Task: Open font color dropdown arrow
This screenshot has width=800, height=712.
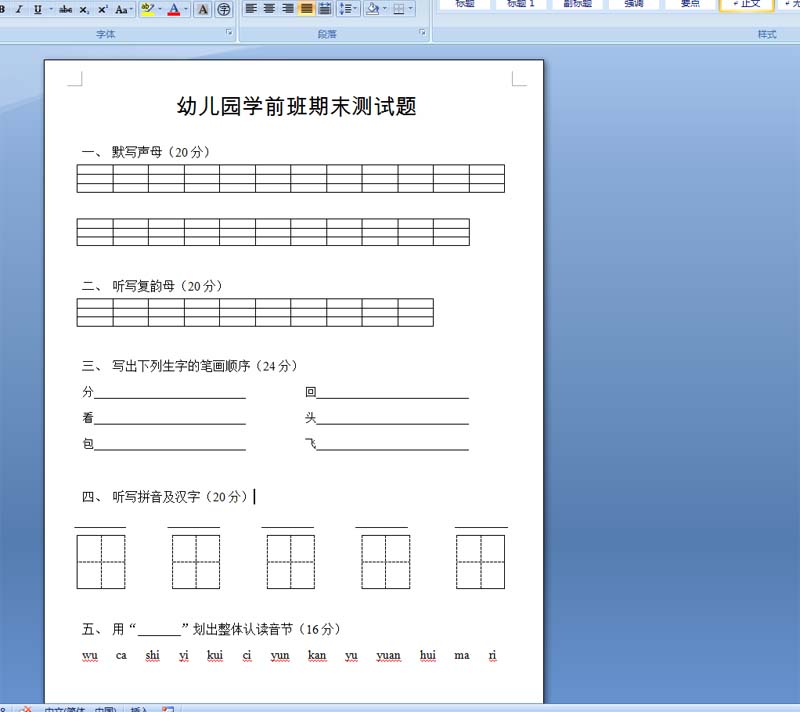Action: [x=186, y=9]
